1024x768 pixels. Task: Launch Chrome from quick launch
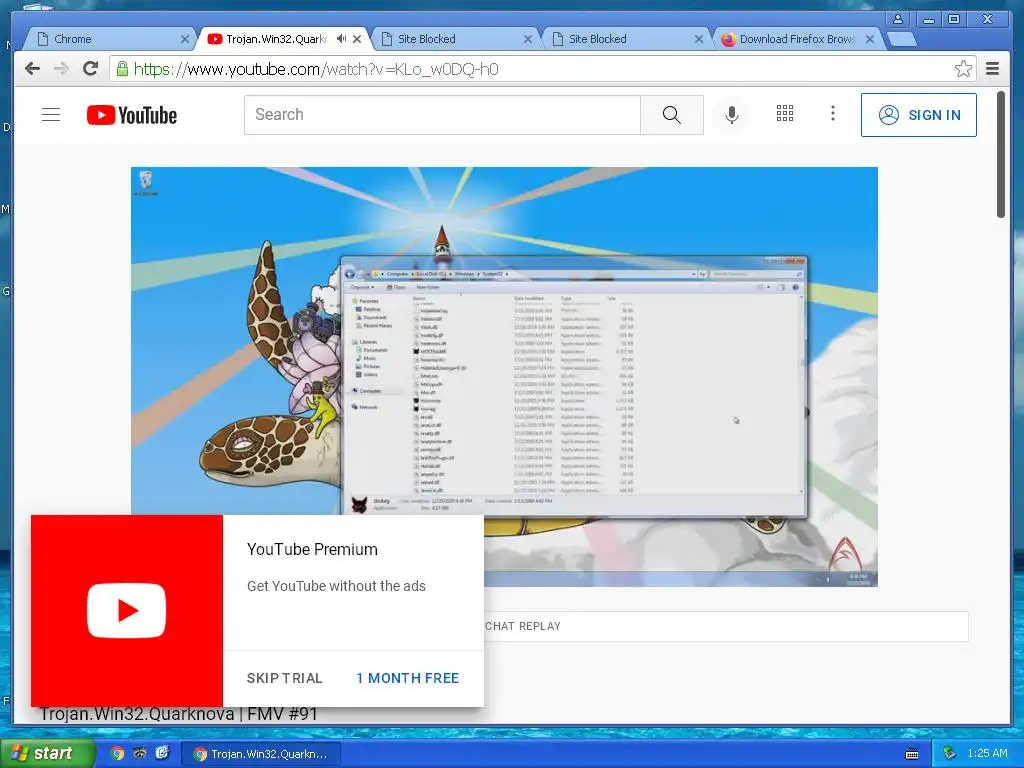[117, 753]
